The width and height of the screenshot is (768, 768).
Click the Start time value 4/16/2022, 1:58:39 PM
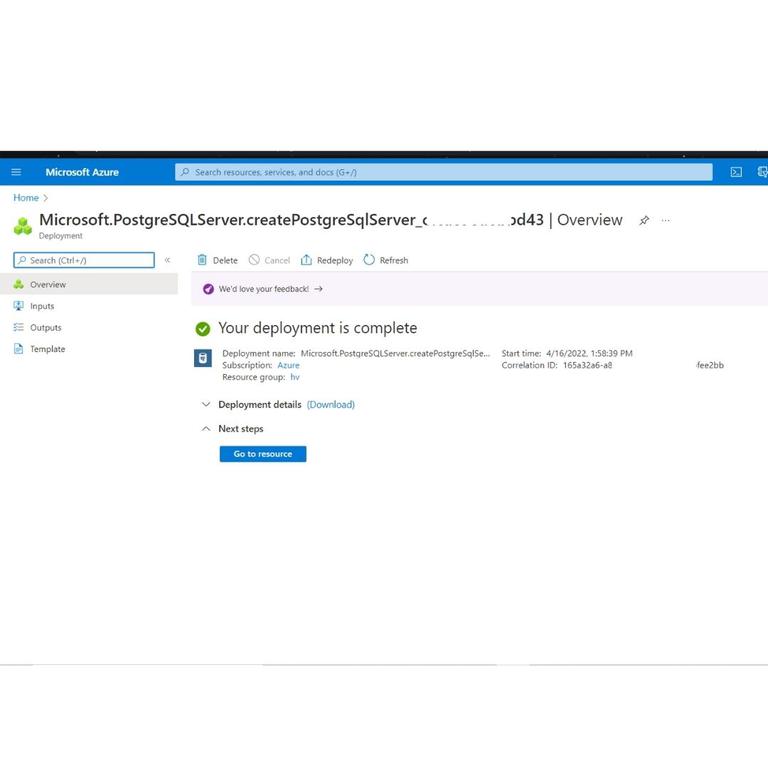click(x=589, y=353)
